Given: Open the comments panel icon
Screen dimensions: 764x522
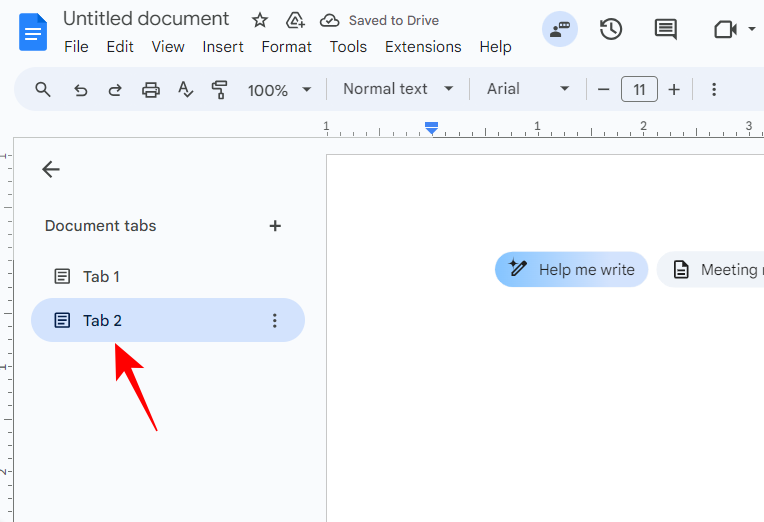Looking at the screenshot, I should coord(665,29).
